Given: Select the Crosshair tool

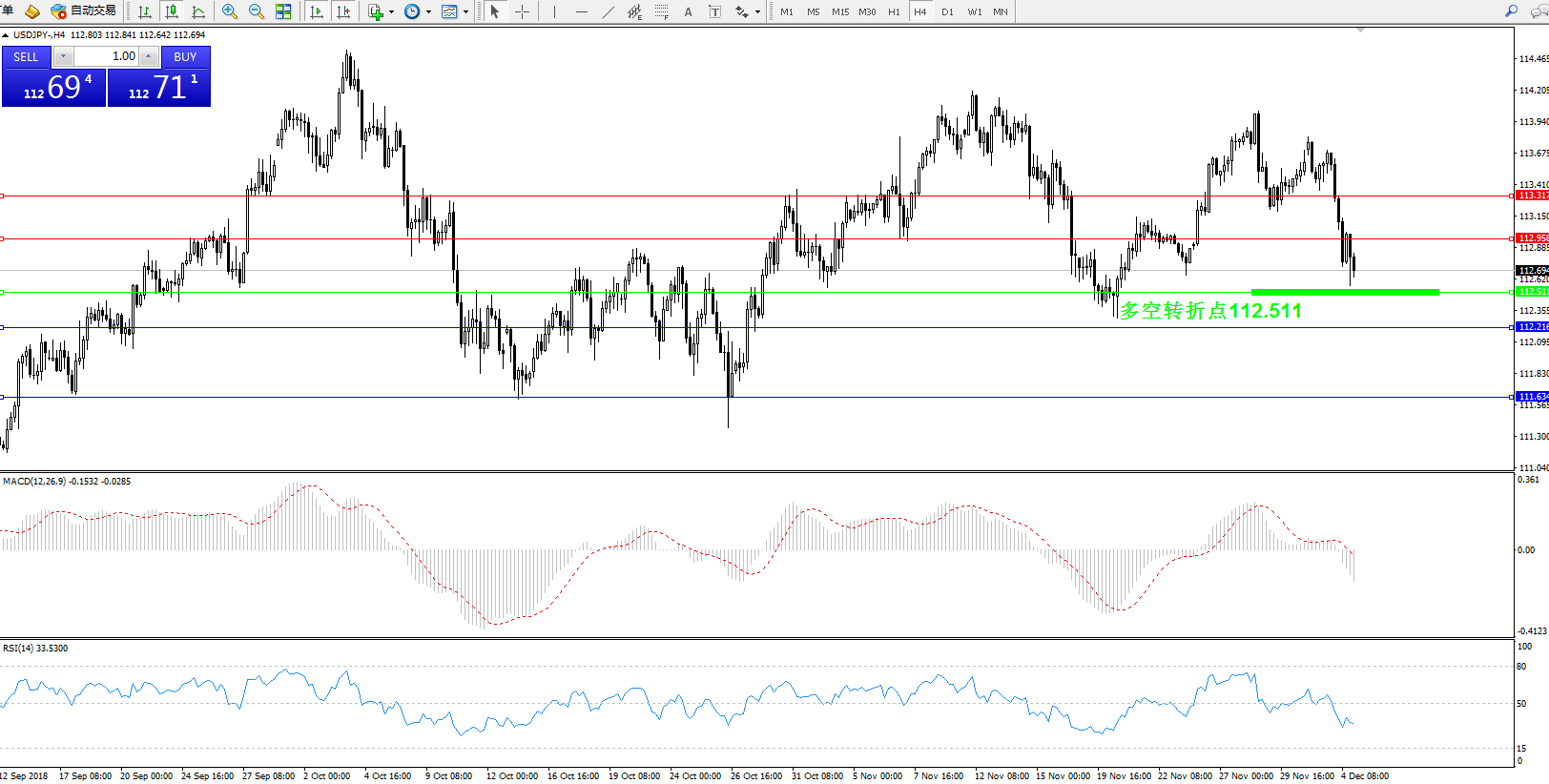Looking at the screenshot, I should tap(522, 11).
